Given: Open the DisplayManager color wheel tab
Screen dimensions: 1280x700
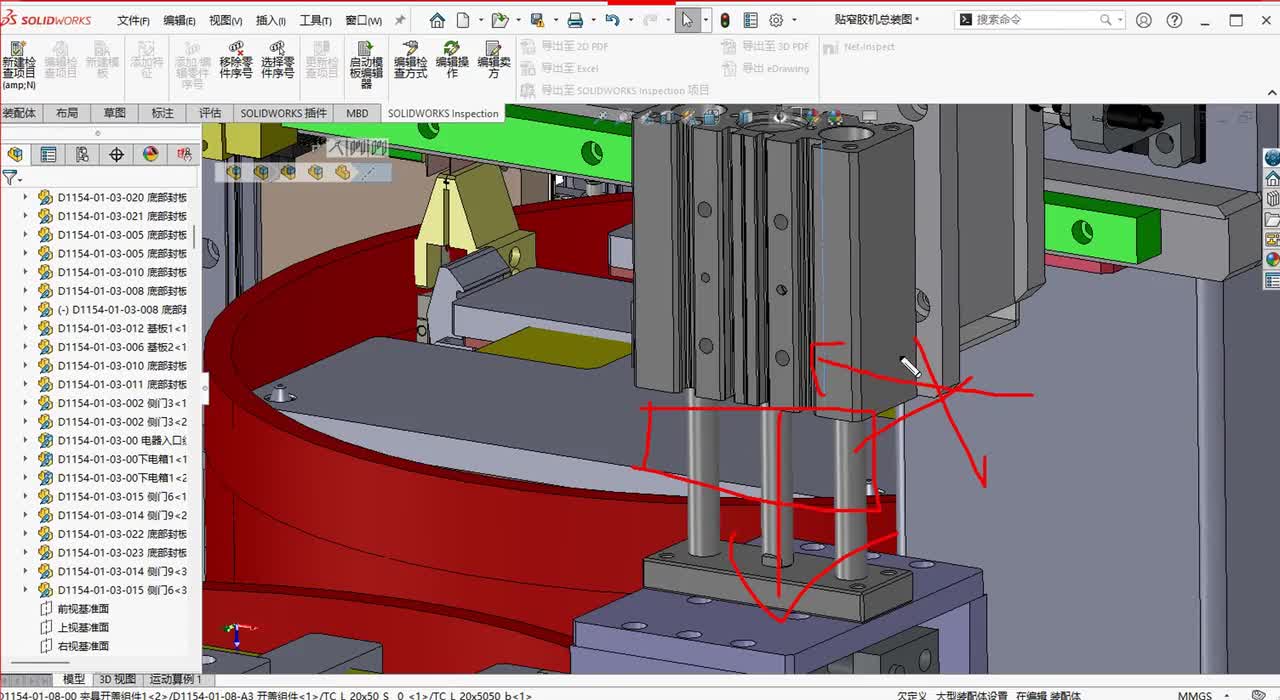Looking at the screenshot, I should tap(150, 154).
